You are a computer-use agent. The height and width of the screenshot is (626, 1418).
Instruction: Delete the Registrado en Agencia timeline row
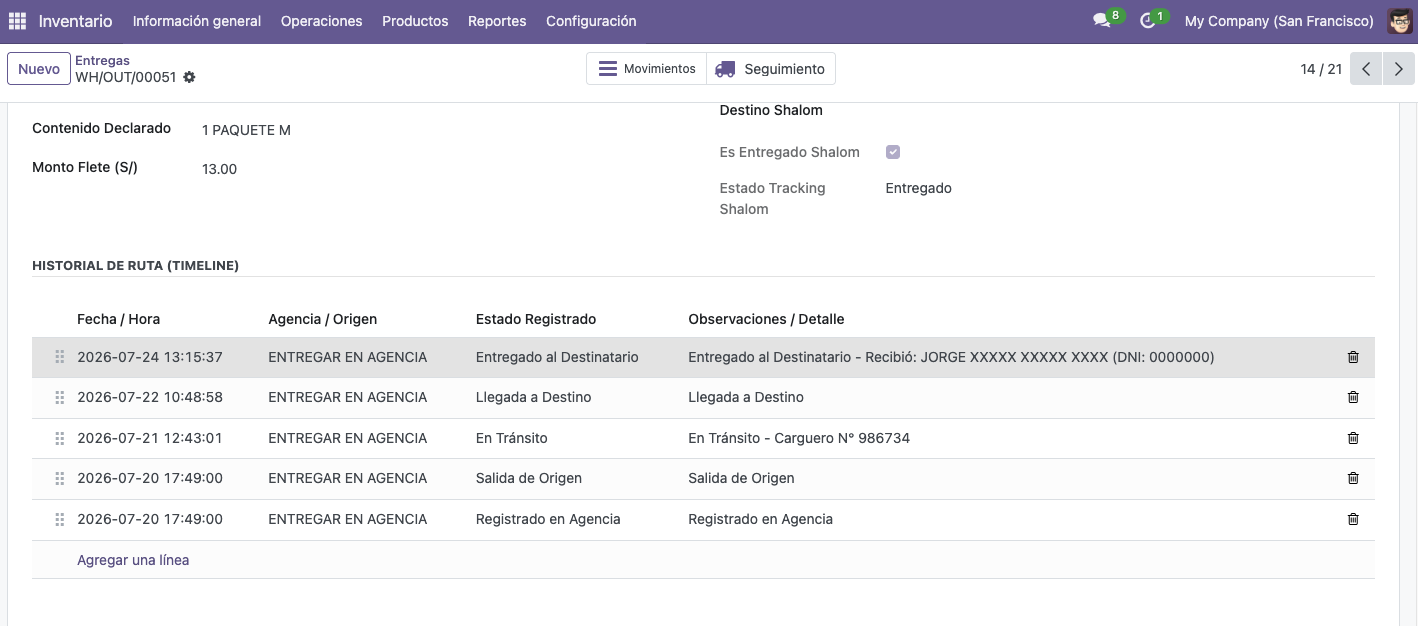pyautogui.click(x=1353, y=519)
